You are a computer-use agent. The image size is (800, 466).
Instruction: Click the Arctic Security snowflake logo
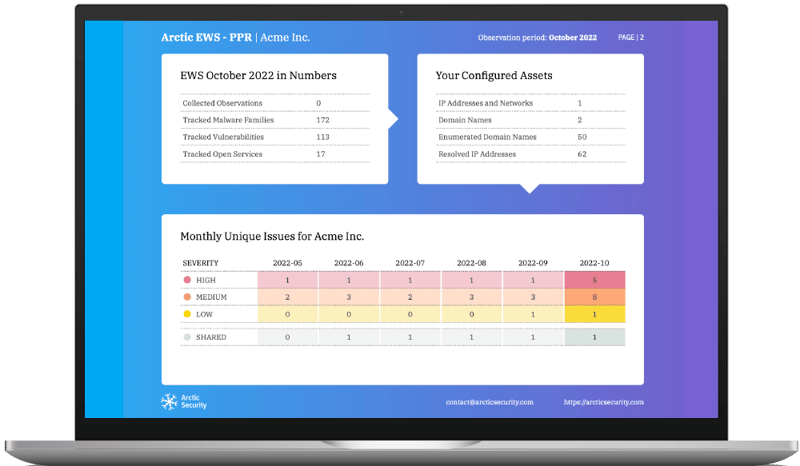click(169, 402)
